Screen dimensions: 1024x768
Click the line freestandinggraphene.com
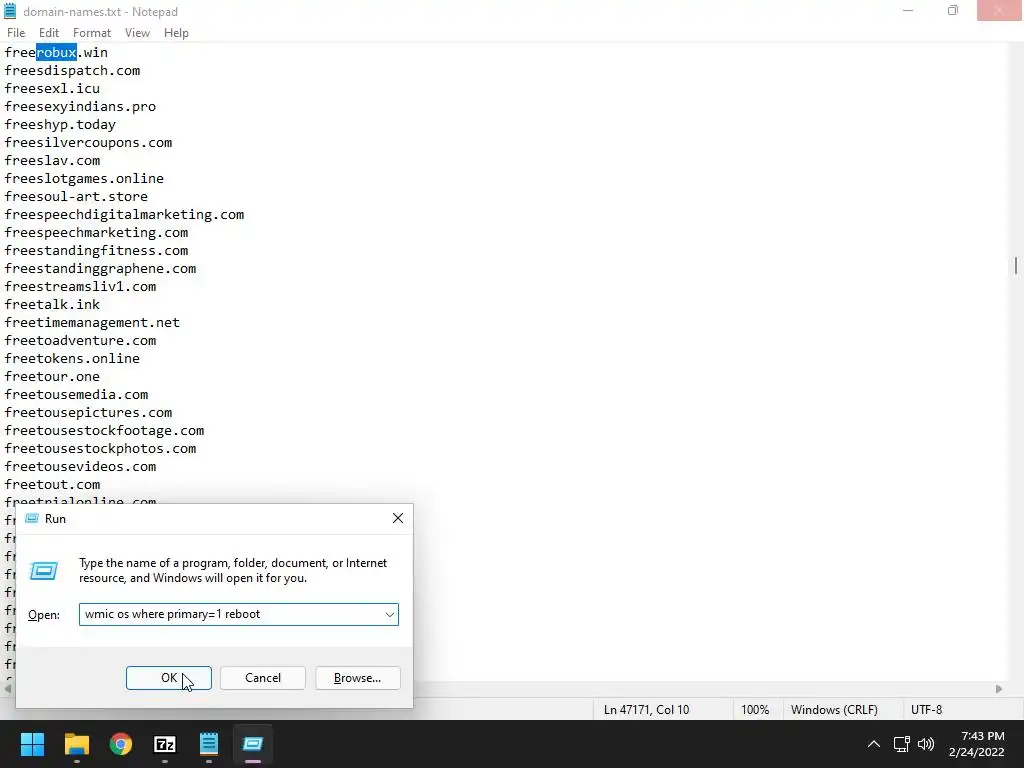(100, 269)
